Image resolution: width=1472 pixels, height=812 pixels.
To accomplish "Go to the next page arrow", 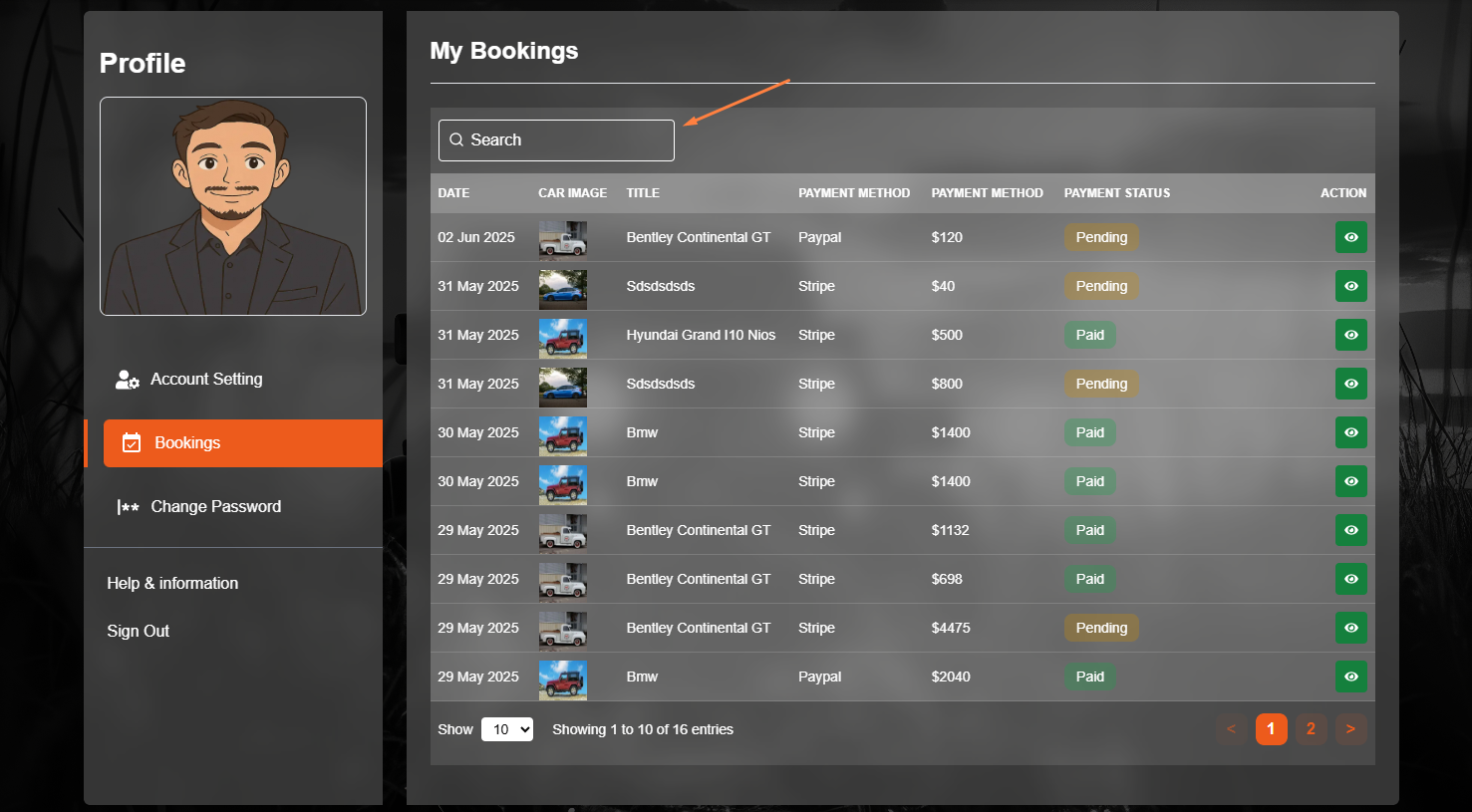I will 1350,729.
